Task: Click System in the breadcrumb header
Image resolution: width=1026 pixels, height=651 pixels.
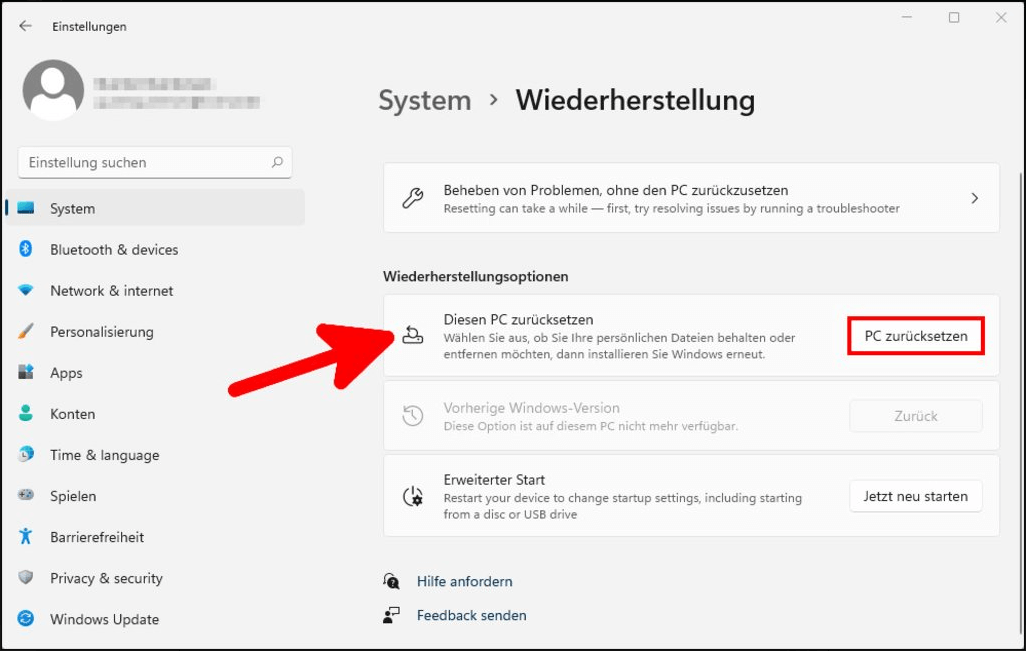Action: pos(425,101)
